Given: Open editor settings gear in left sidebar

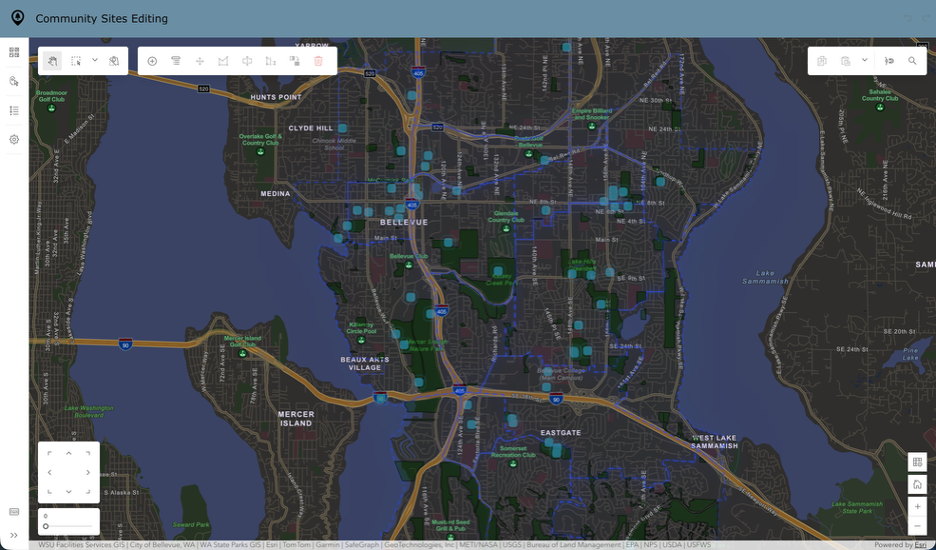Looking at the screenshot, I should pyautogui.click(x=14, y=139).
